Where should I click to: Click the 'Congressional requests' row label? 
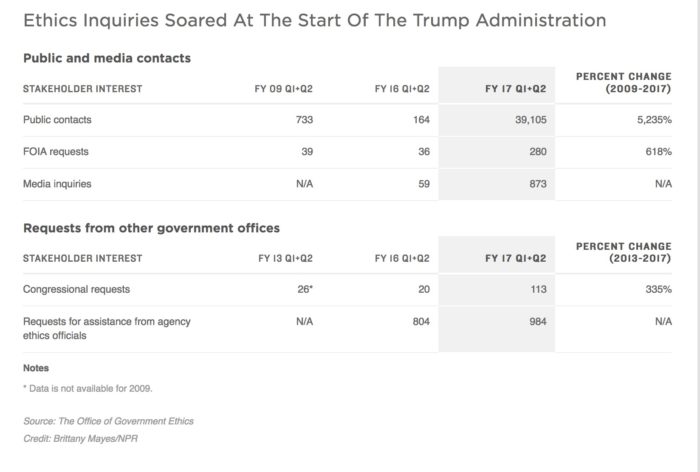click(x=75, y=289)
